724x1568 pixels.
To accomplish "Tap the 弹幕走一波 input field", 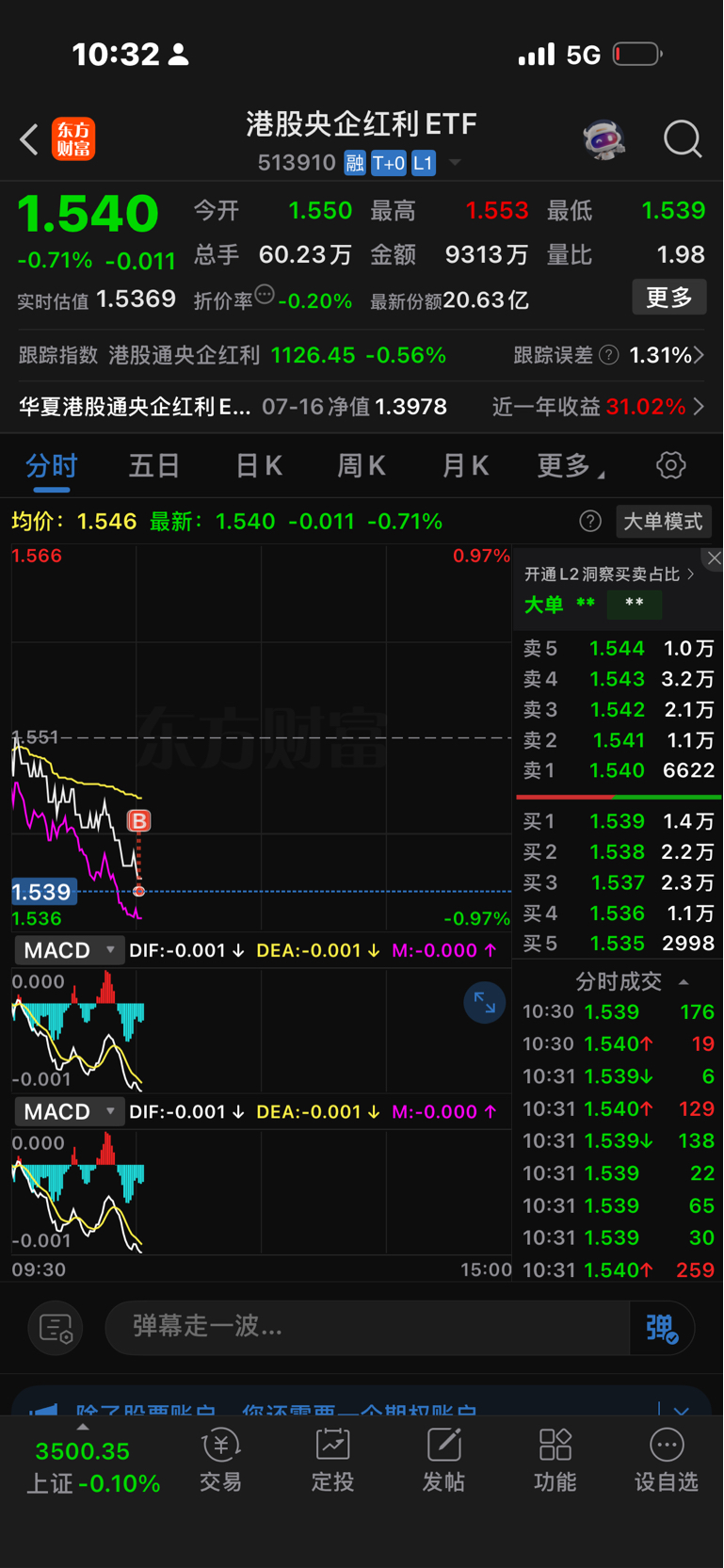I will (x=367, y=1328).
